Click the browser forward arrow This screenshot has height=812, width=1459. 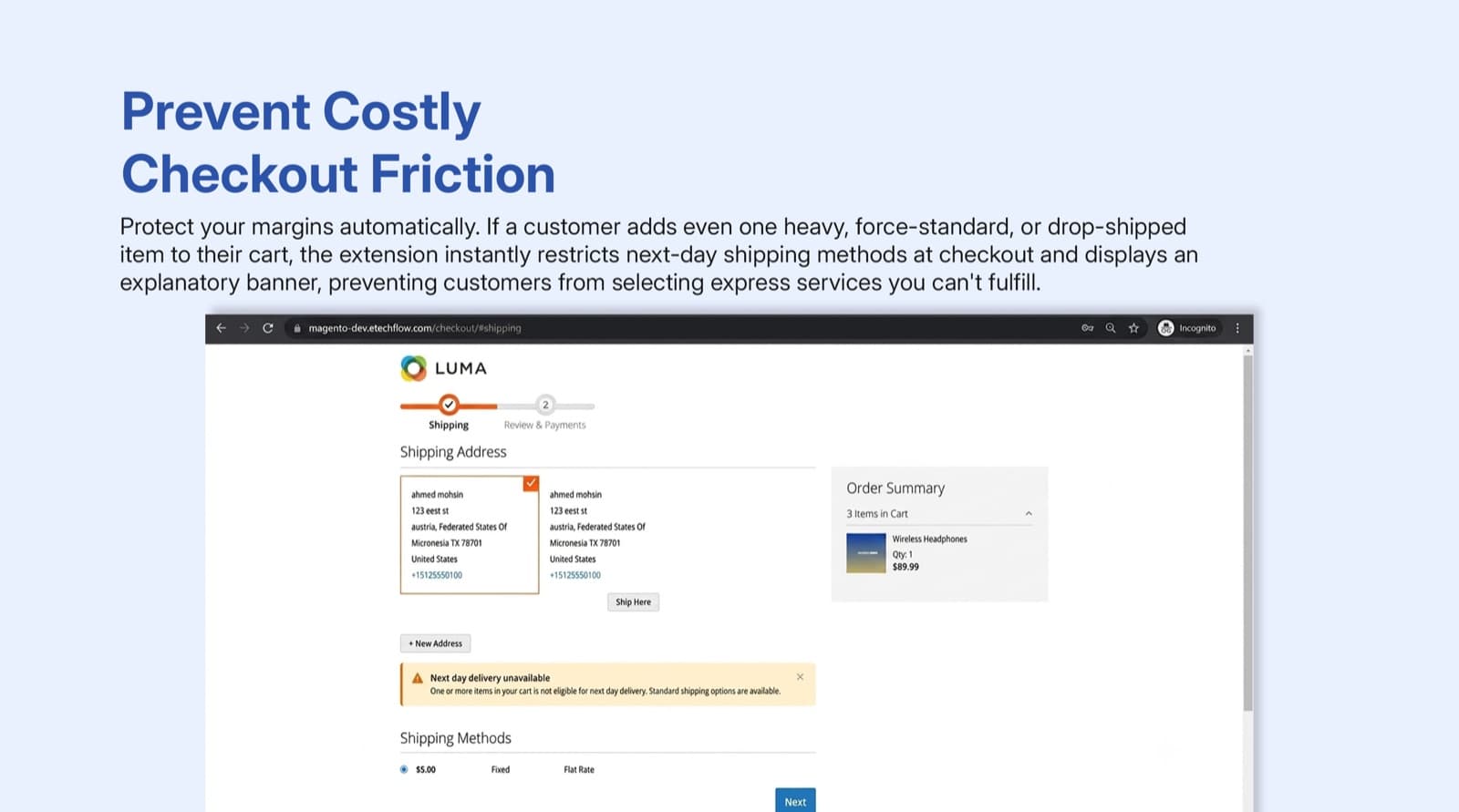[244, 328]
